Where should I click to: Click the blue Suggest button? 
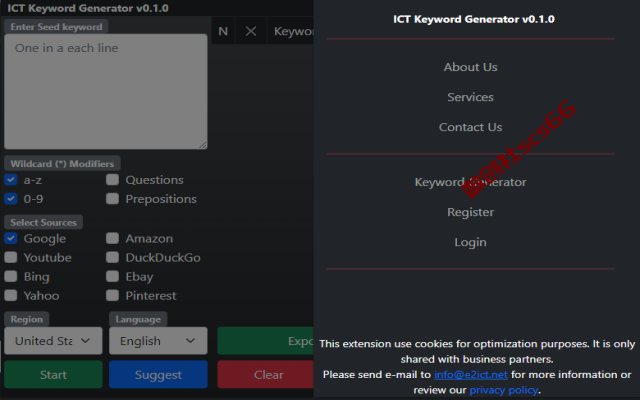(x=158, y=374)
